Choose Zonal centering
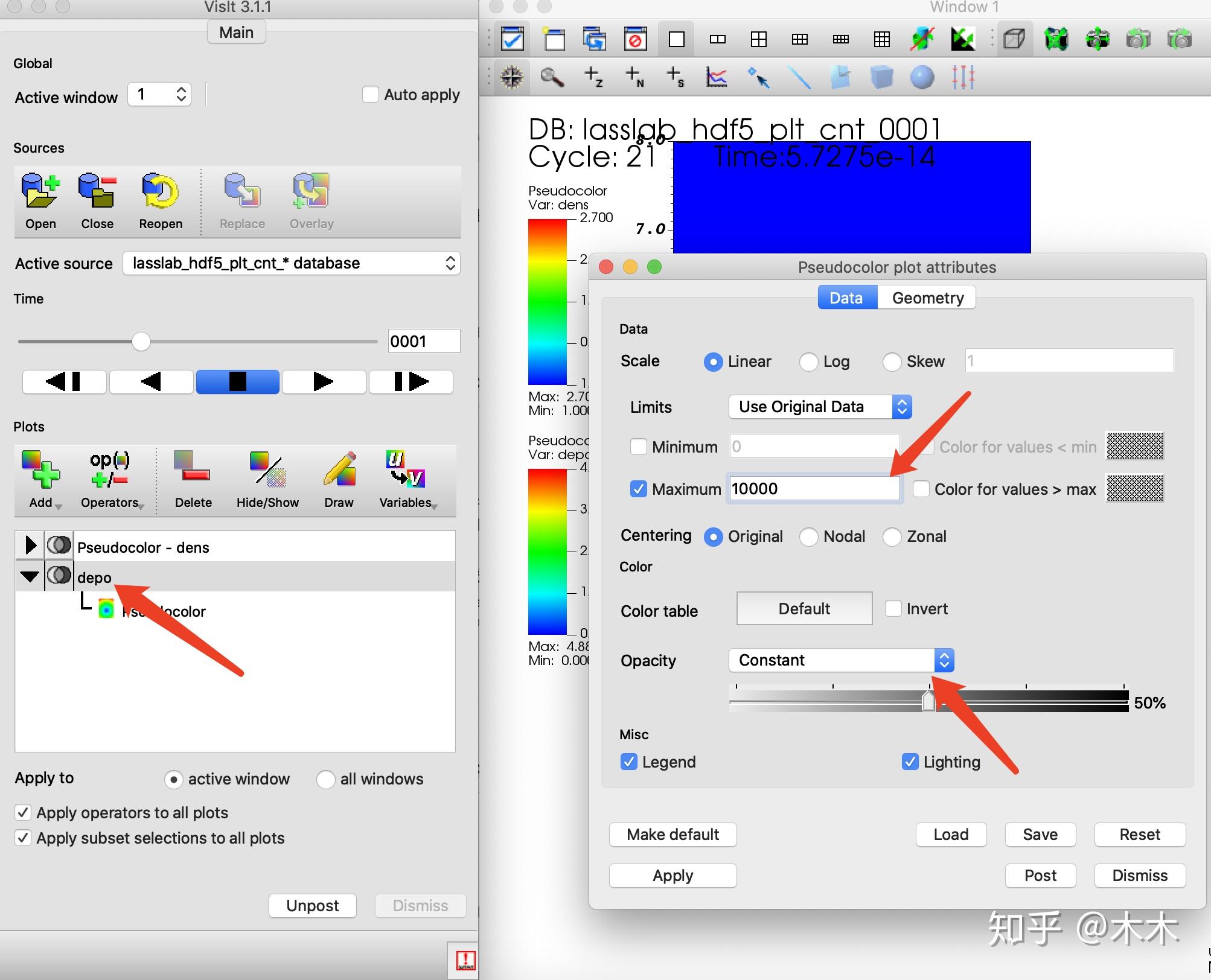This screenshot has height=980, width=1211. click(x=892, y=536)
